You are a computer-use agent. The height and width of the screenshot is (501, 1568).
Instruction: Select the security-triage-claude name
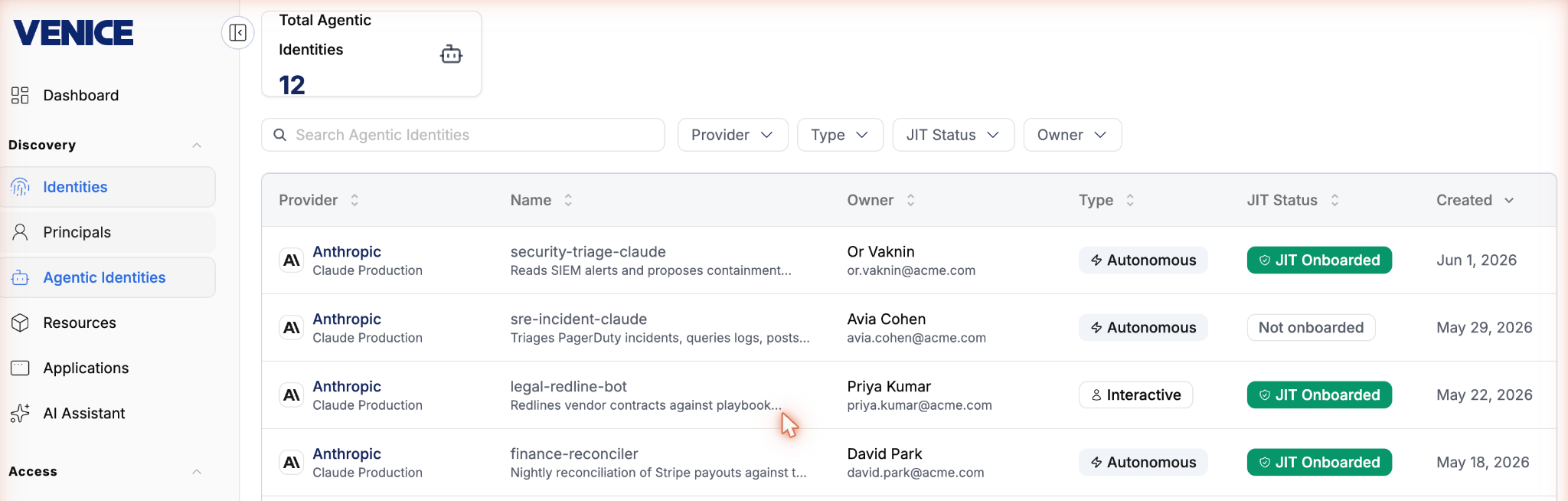pyautogui.click(x=588, y=251)
